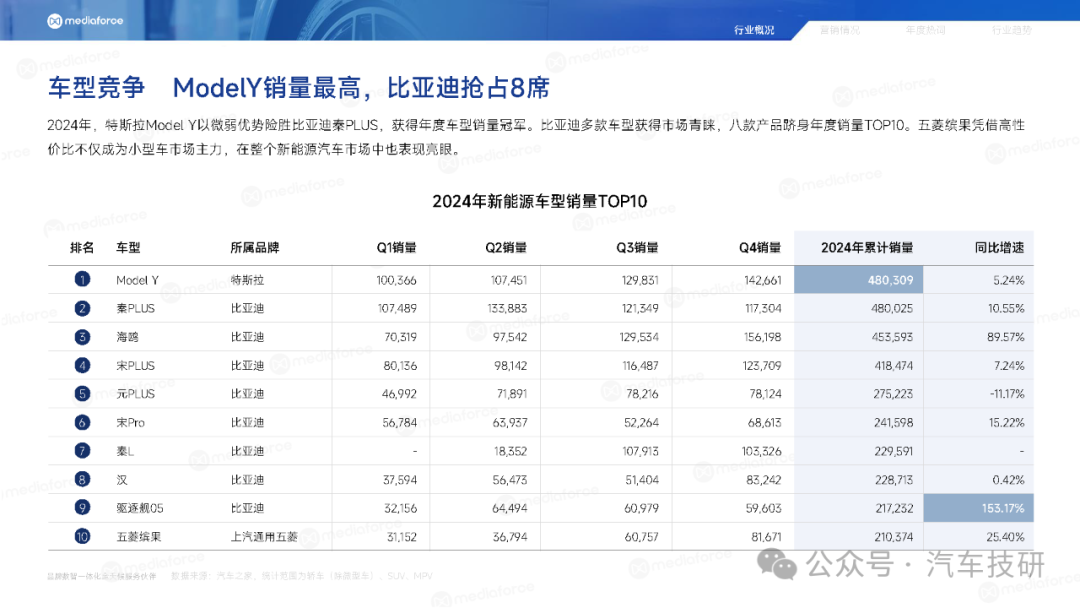This screenshot has height=608, width=1080.
Task: Click the 海鸥 model name
Action: [127, 337]
